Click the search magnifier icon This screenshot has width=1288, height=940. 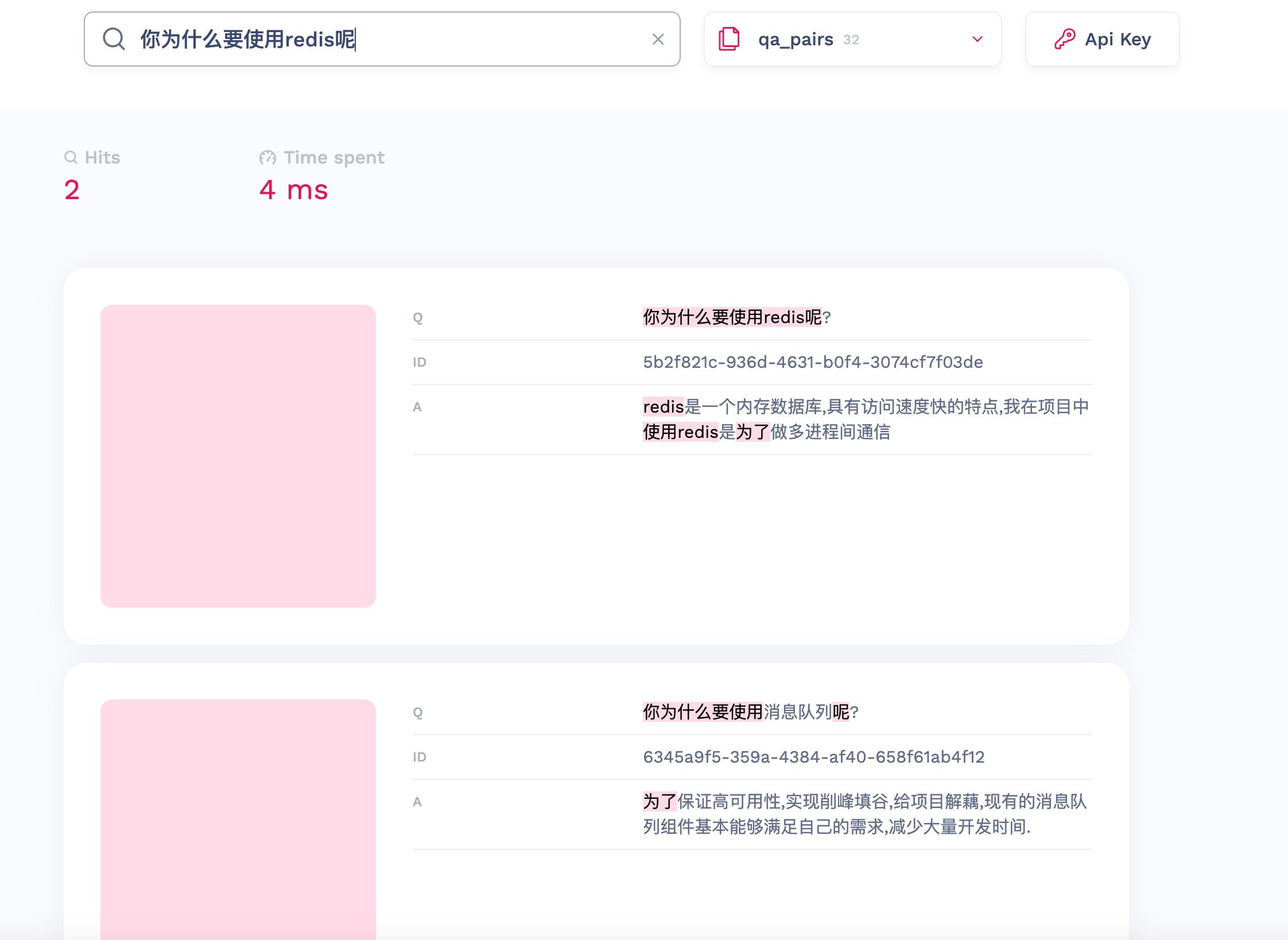coord(114,39)
